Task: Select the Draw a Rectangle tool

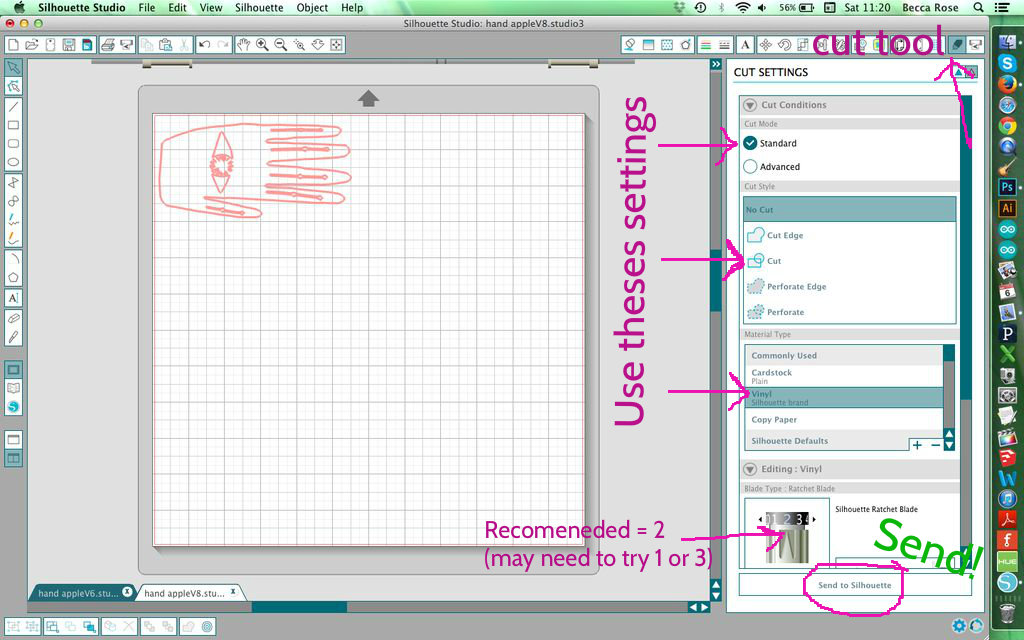Action: click(x=13, y=125)
